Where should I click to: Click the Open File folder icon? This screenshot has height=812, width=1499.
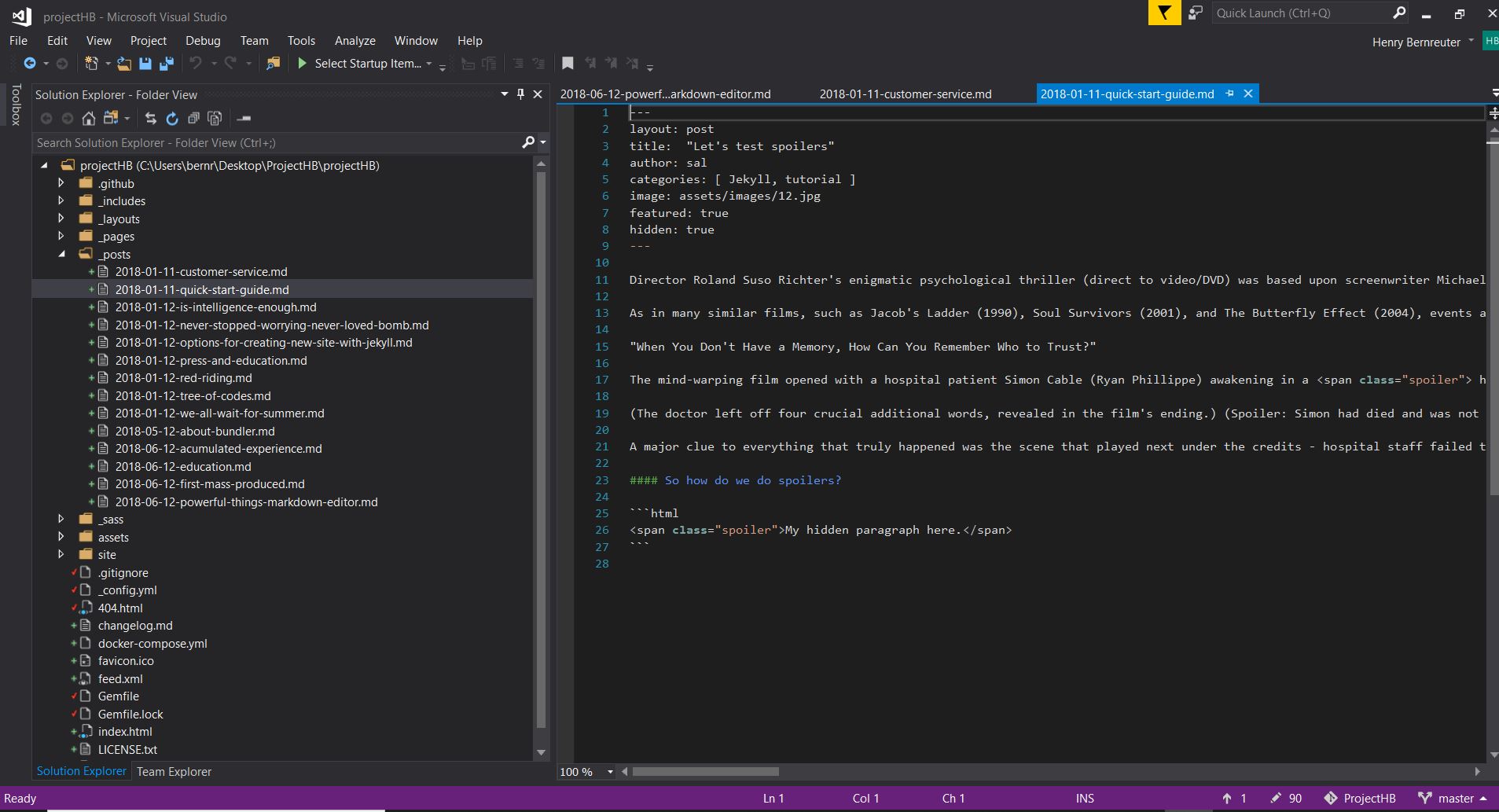click(x=124, y=64)
